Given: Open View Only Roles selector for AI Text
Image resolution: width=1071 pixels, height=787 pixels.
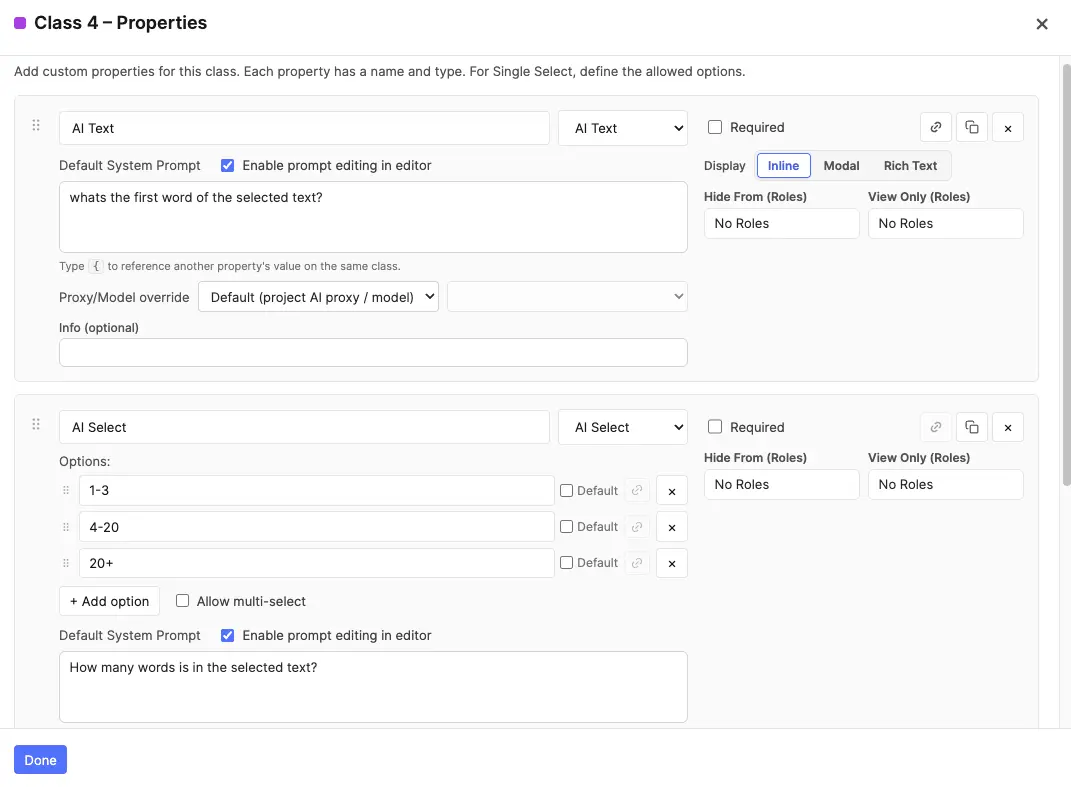Looking at the screenshot, I should (x=945, y=223).
